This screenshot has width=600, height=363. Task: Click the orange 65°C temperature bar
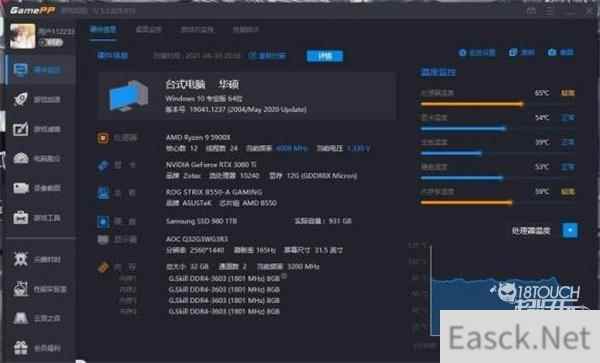[x=472, y=104]
